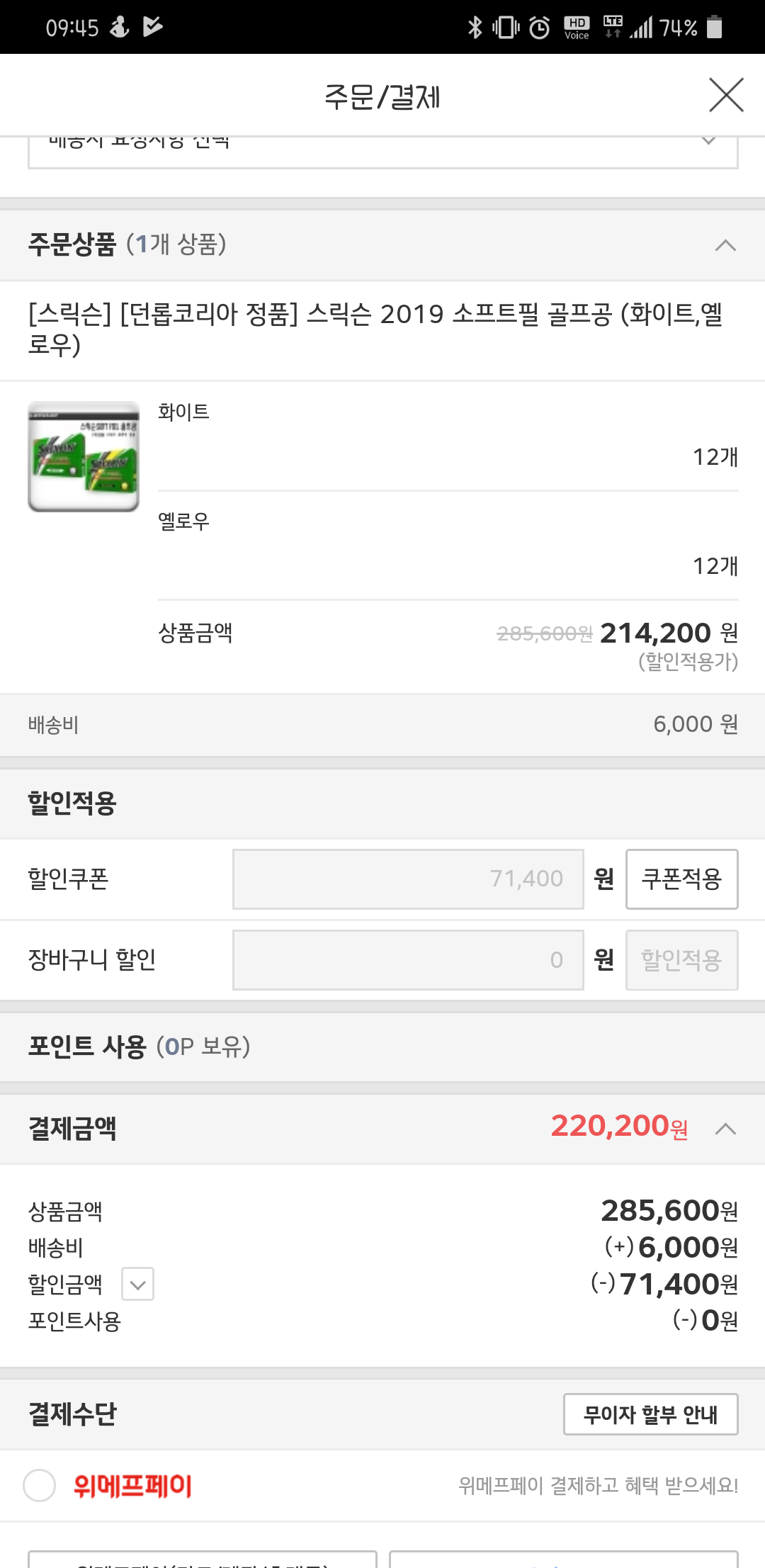Expand the 할인금액 breakdown dropdown
Image resolution: width=765 pixels, height=1568 pixels.
pos(137,1284)
